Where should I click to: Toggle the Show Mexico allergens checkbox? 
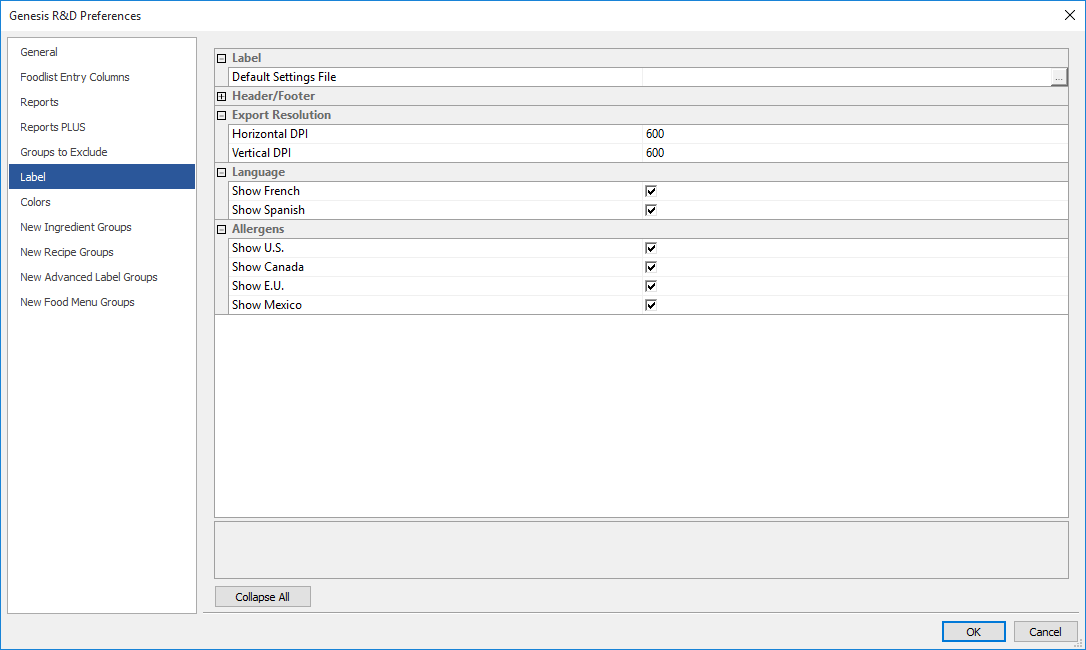click(651, 305)
